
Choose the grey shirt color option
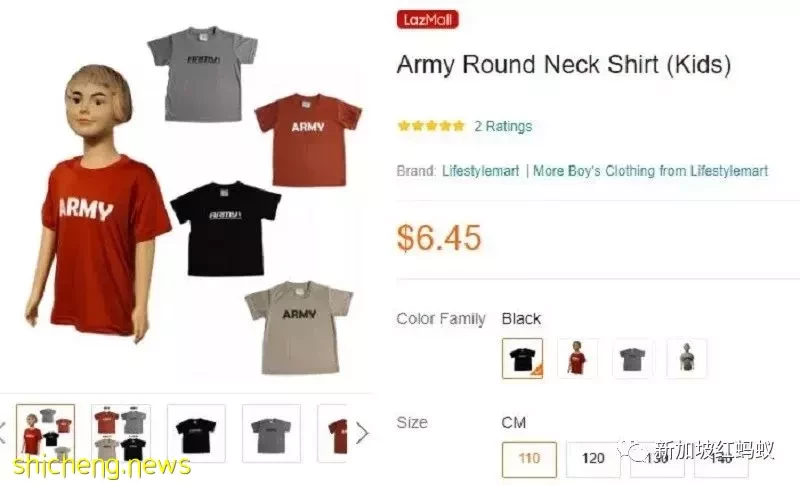pos(632,359)
